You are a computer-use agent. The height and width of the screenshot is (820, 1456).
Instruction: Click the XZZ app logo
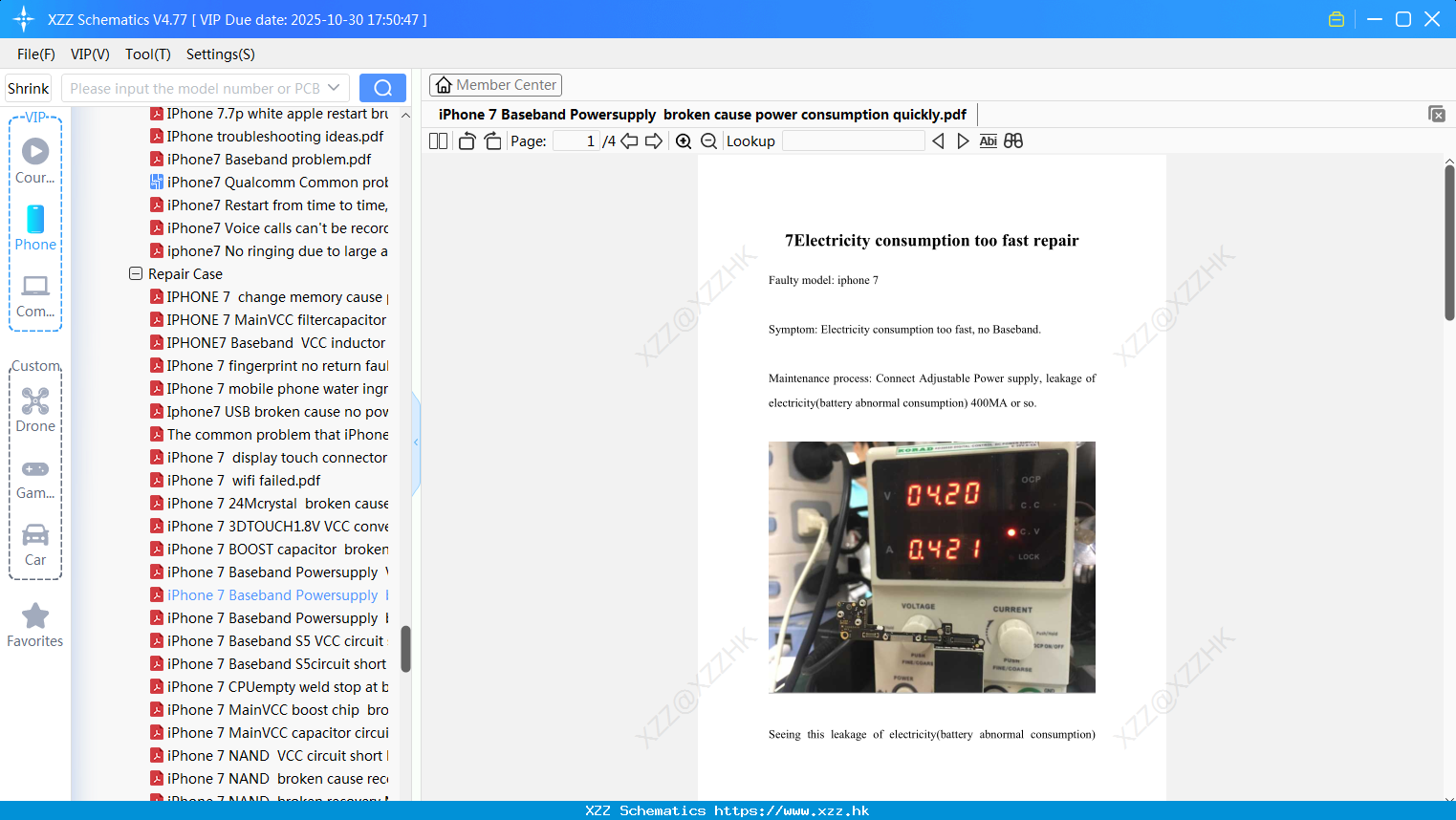coord(24,19)
